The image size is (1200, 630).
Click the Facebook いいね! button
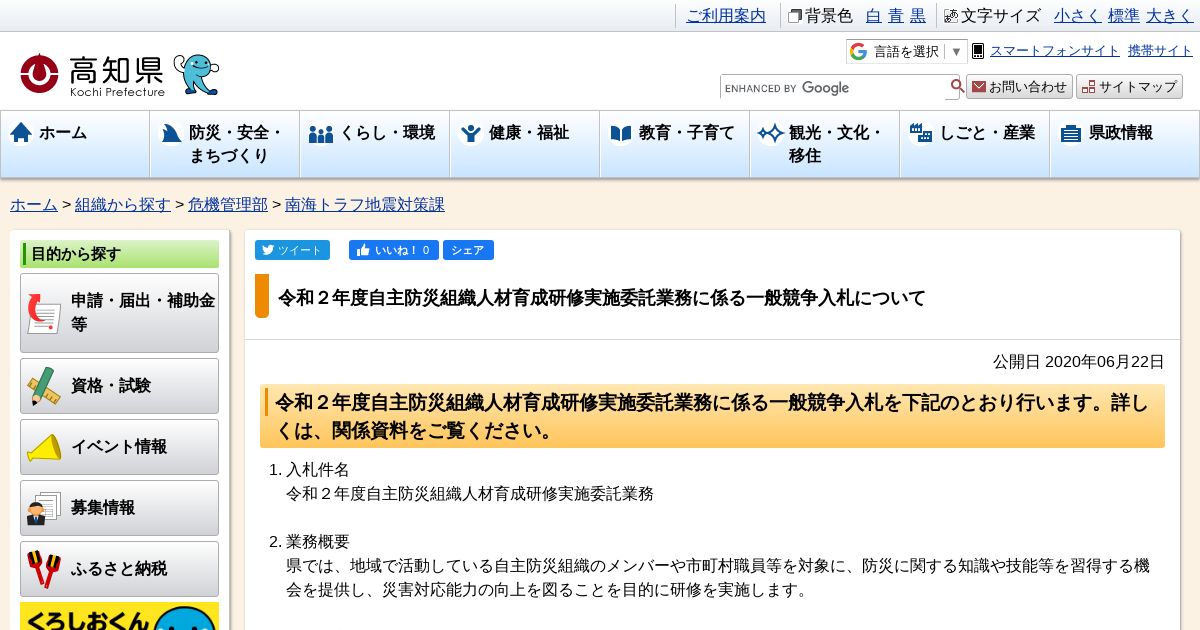[394, 250]
